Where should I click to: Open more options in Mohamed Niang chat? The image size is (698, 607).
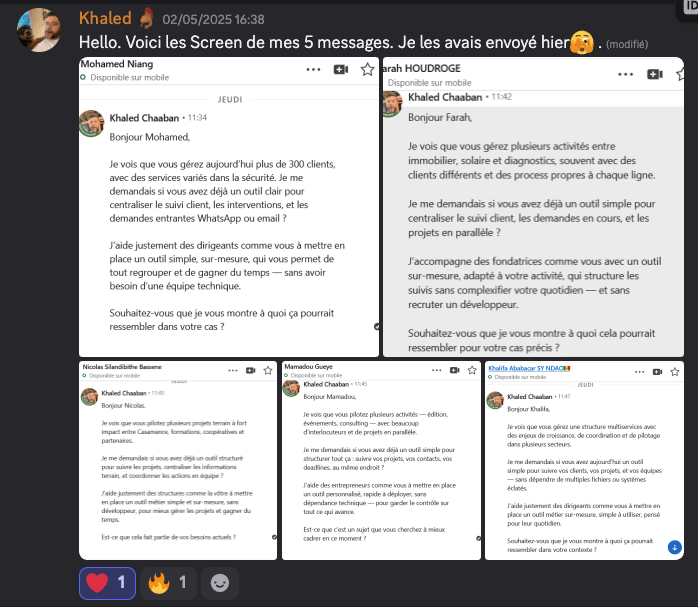click(x=313, y=69)
